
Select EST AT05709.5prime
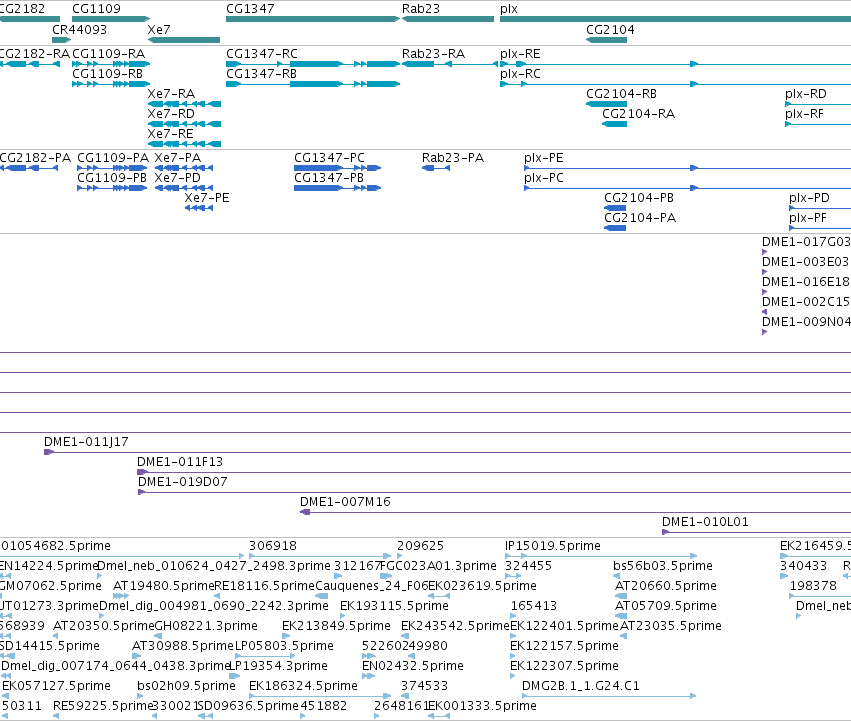click(x=621, y=616)
